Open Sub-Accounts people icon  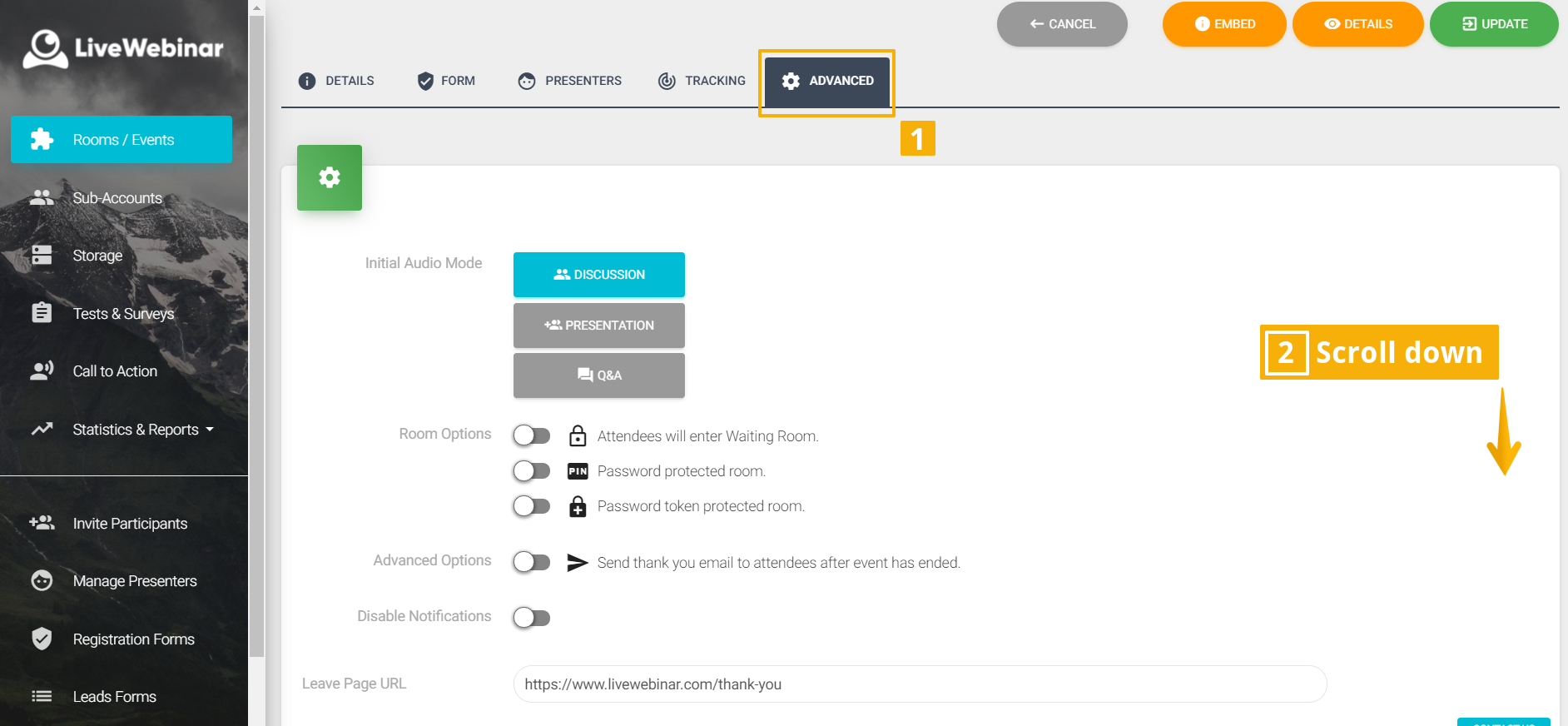pyautogui.click(x=42, y=198)
